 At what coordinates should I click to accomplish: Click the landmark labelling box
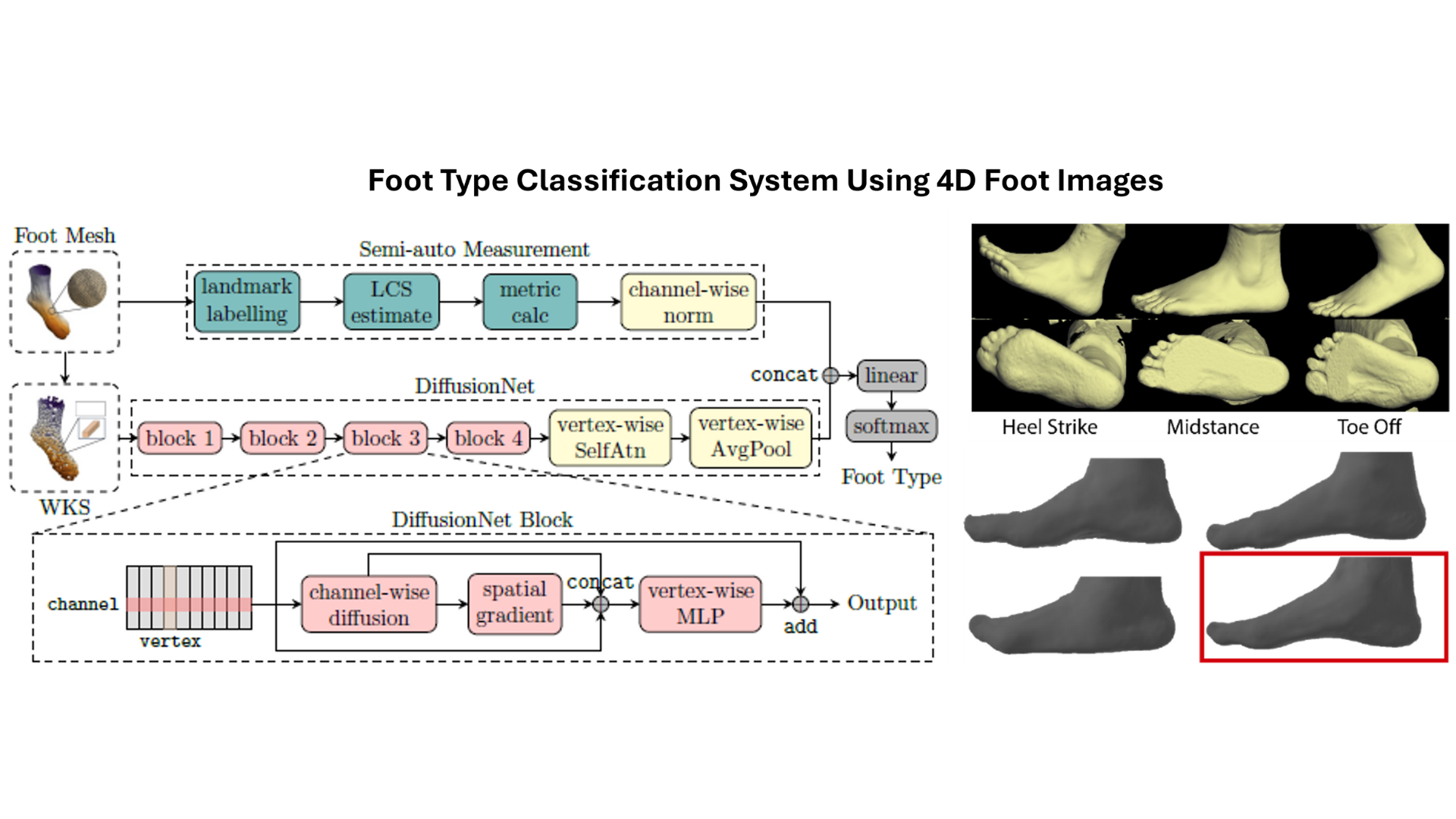click(246, 301)
